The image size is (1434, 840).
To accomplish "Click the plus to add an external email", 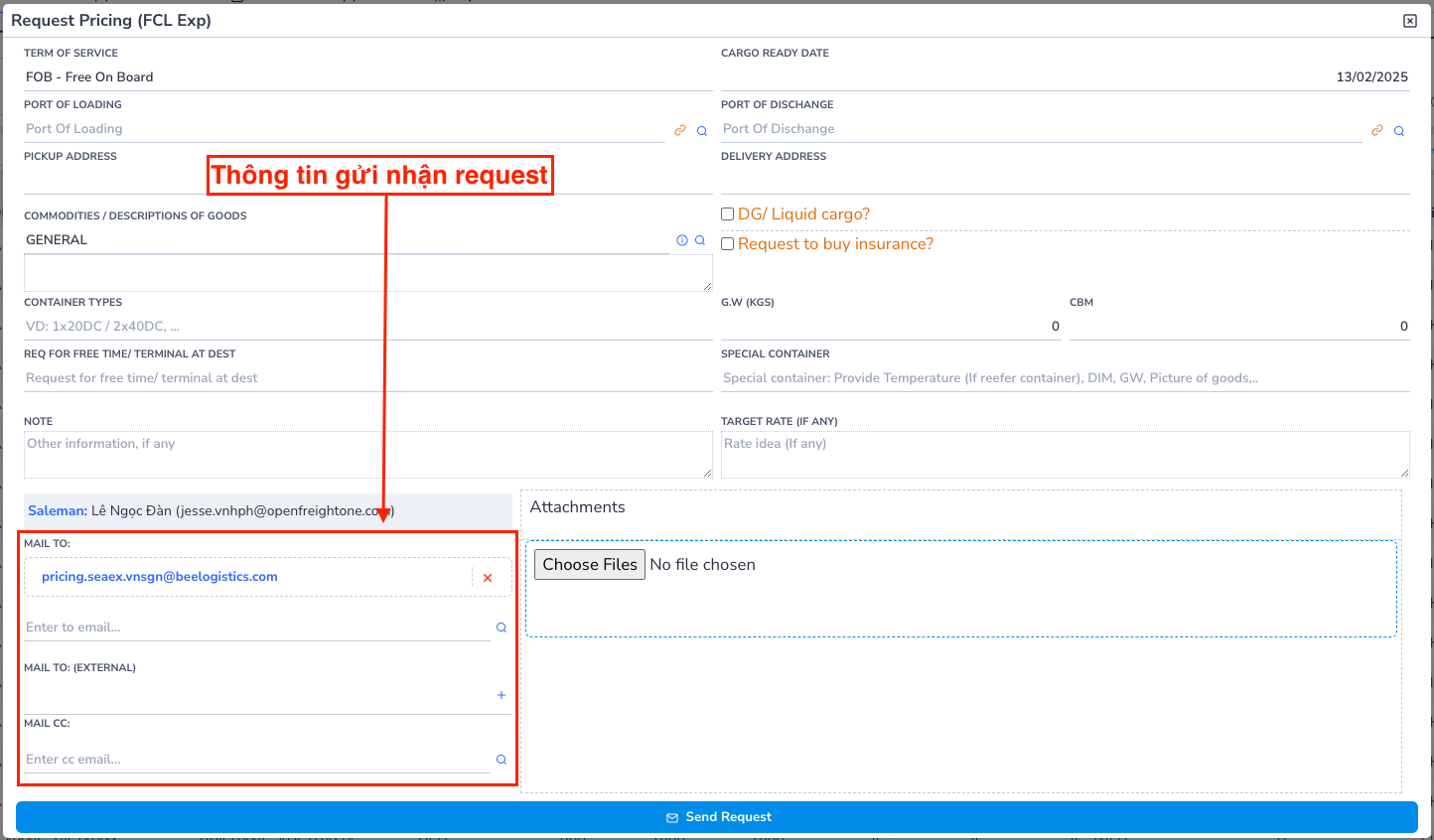I will pos(501,695).
